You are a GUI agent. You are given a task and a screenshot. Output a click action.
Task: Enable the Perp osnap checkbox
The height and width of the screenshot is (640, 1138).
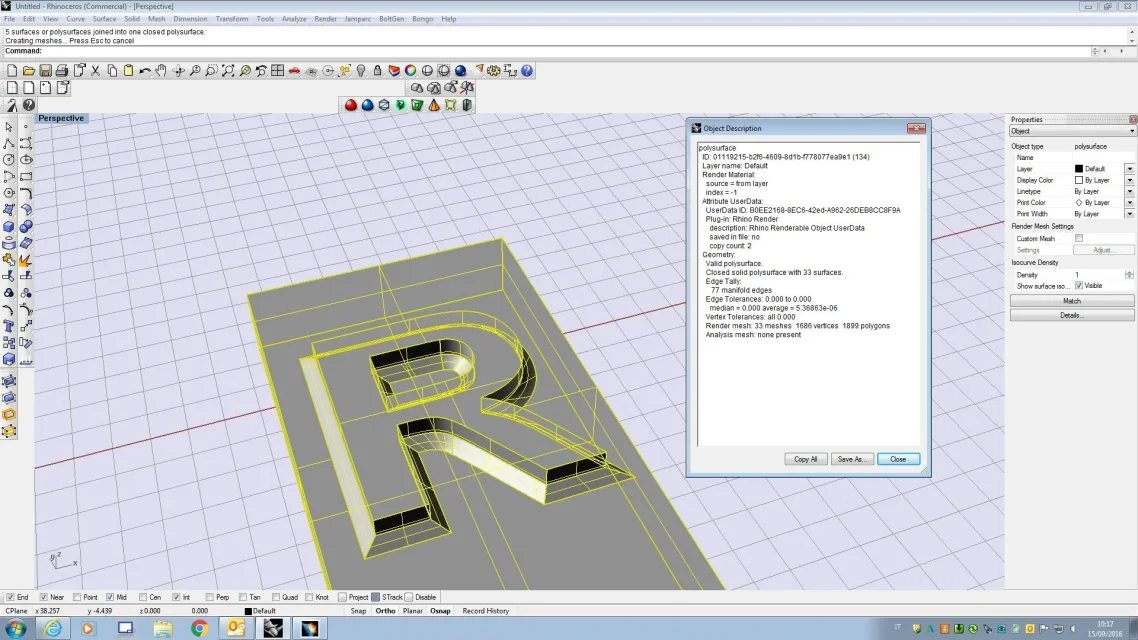tap(209, 597)
